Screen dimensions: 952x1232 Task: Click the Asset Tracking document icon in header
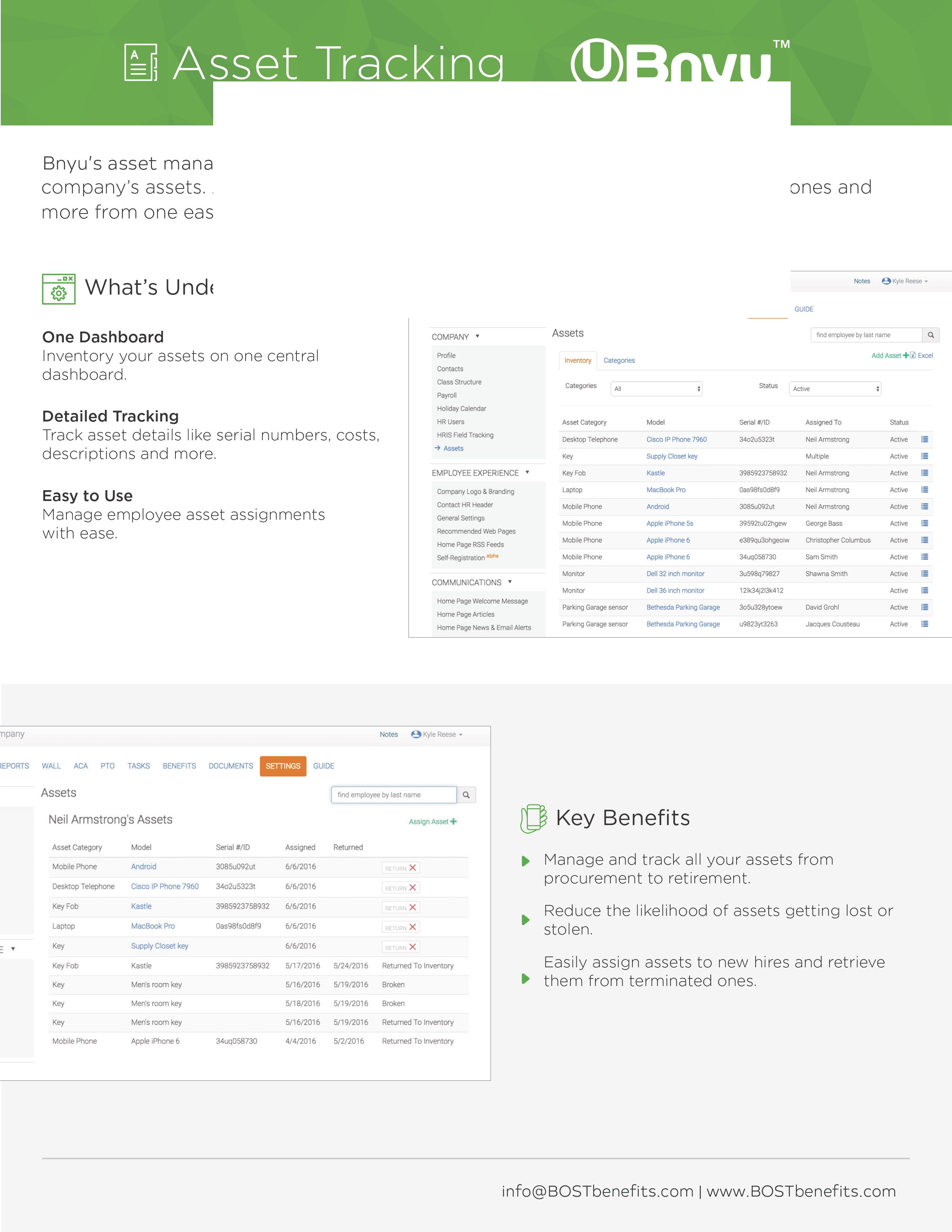click(x=140, y=63)
